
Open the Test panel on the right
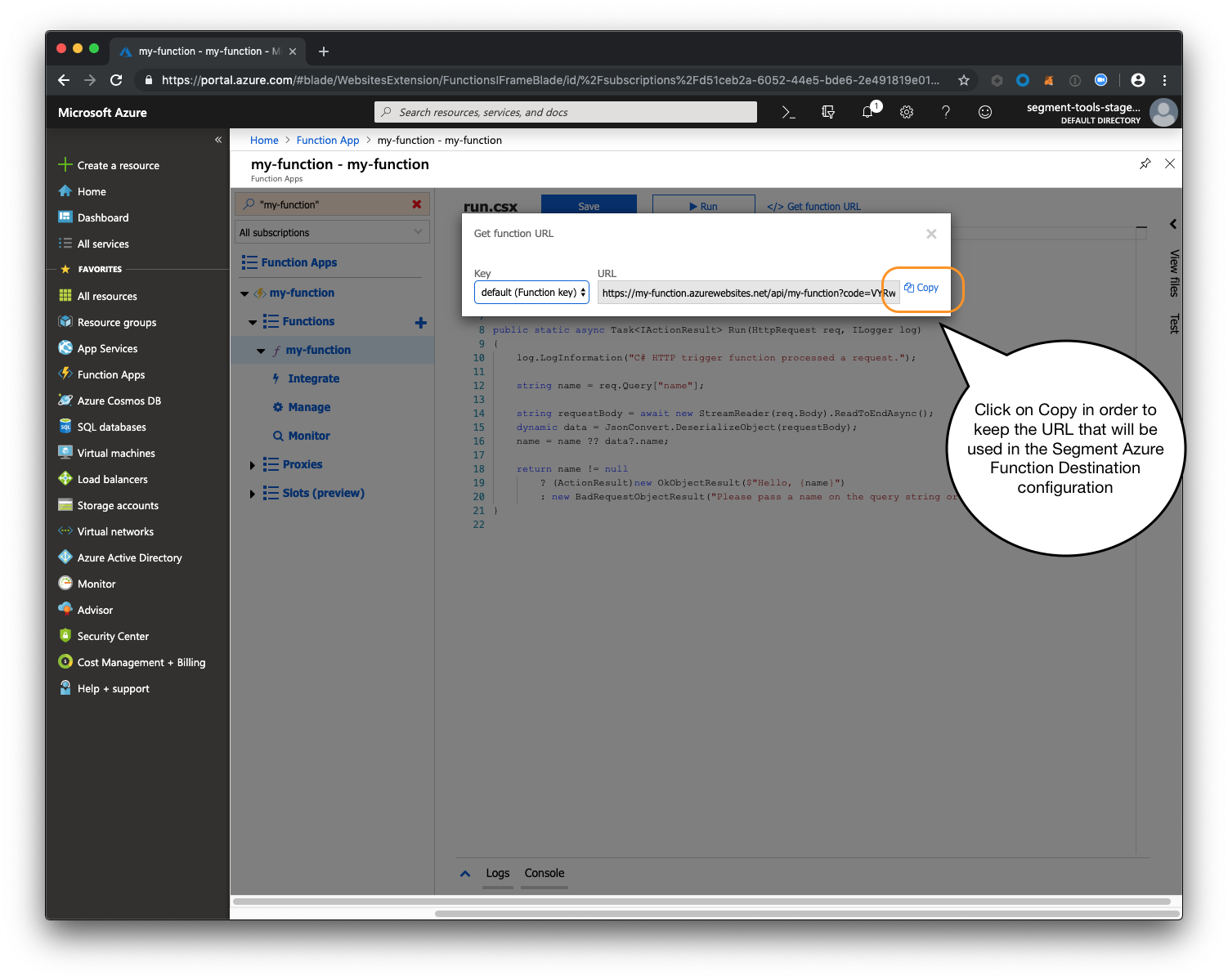[1172, 324]
